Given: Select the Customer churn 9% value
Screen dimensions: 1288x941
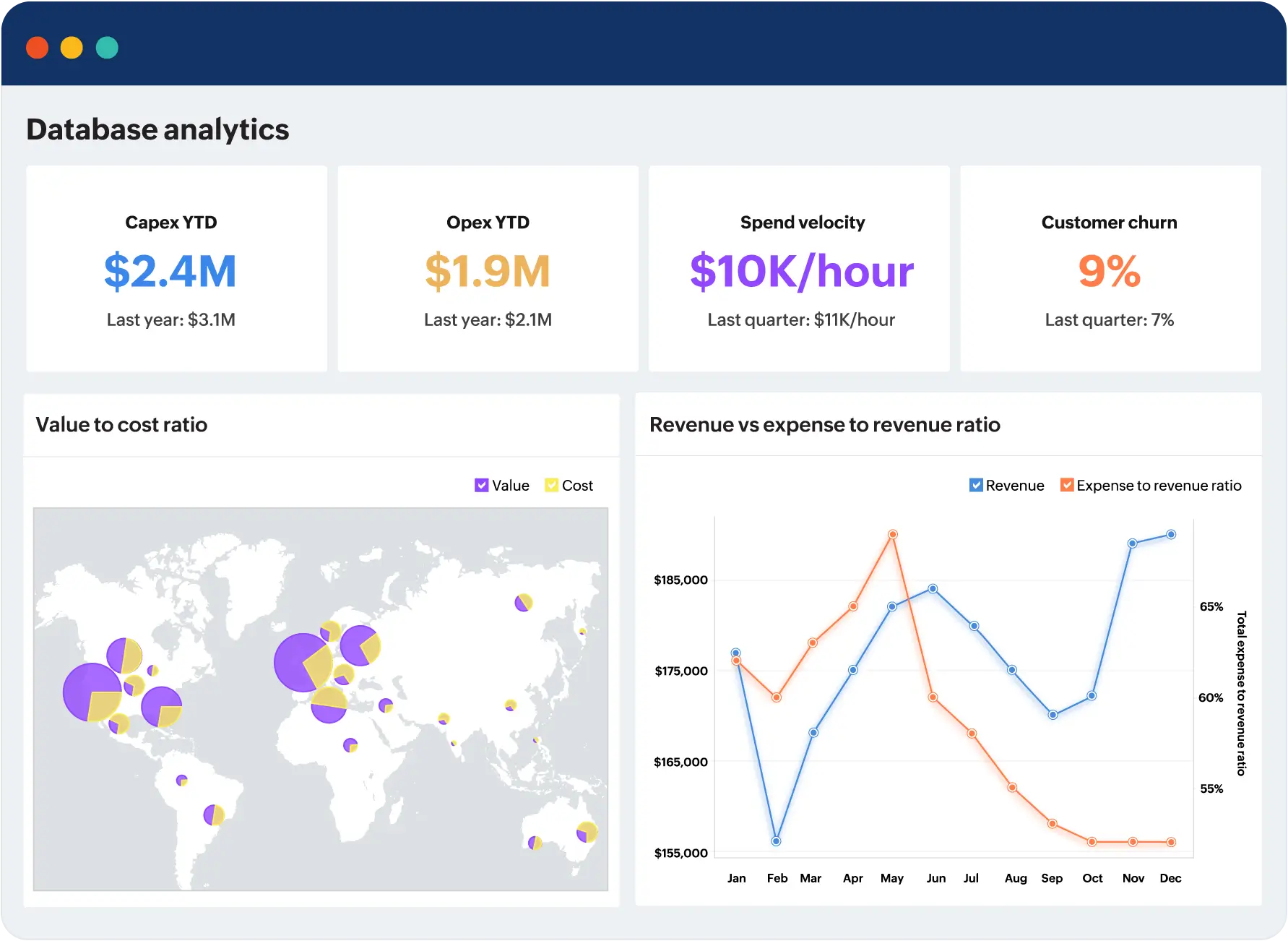Looking at the screenshot, I should pos(1109,272).
